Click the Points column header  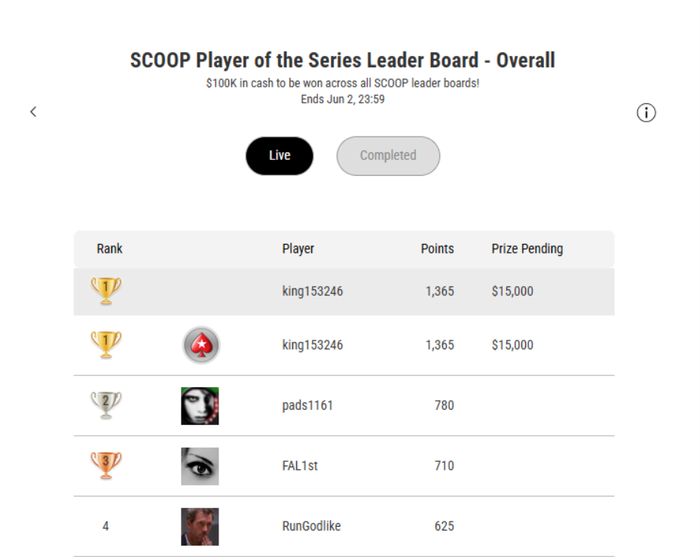pyautogui.click(x=437, y=249)
